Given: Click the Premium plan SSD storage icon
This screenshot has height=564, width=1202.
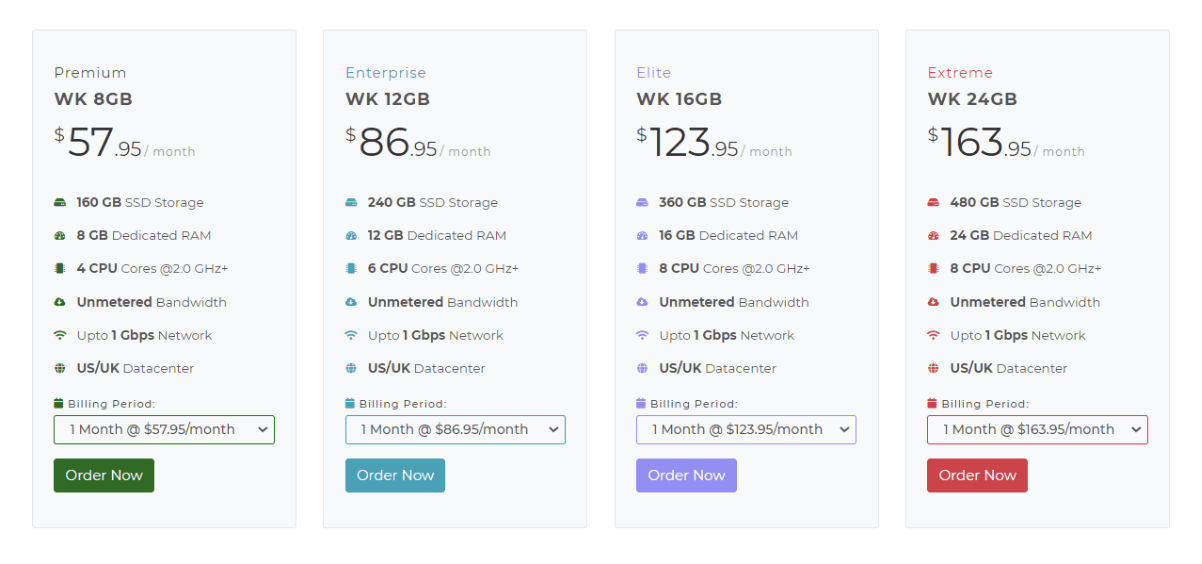Looking at the screenshot, I should tap(60, 203).
